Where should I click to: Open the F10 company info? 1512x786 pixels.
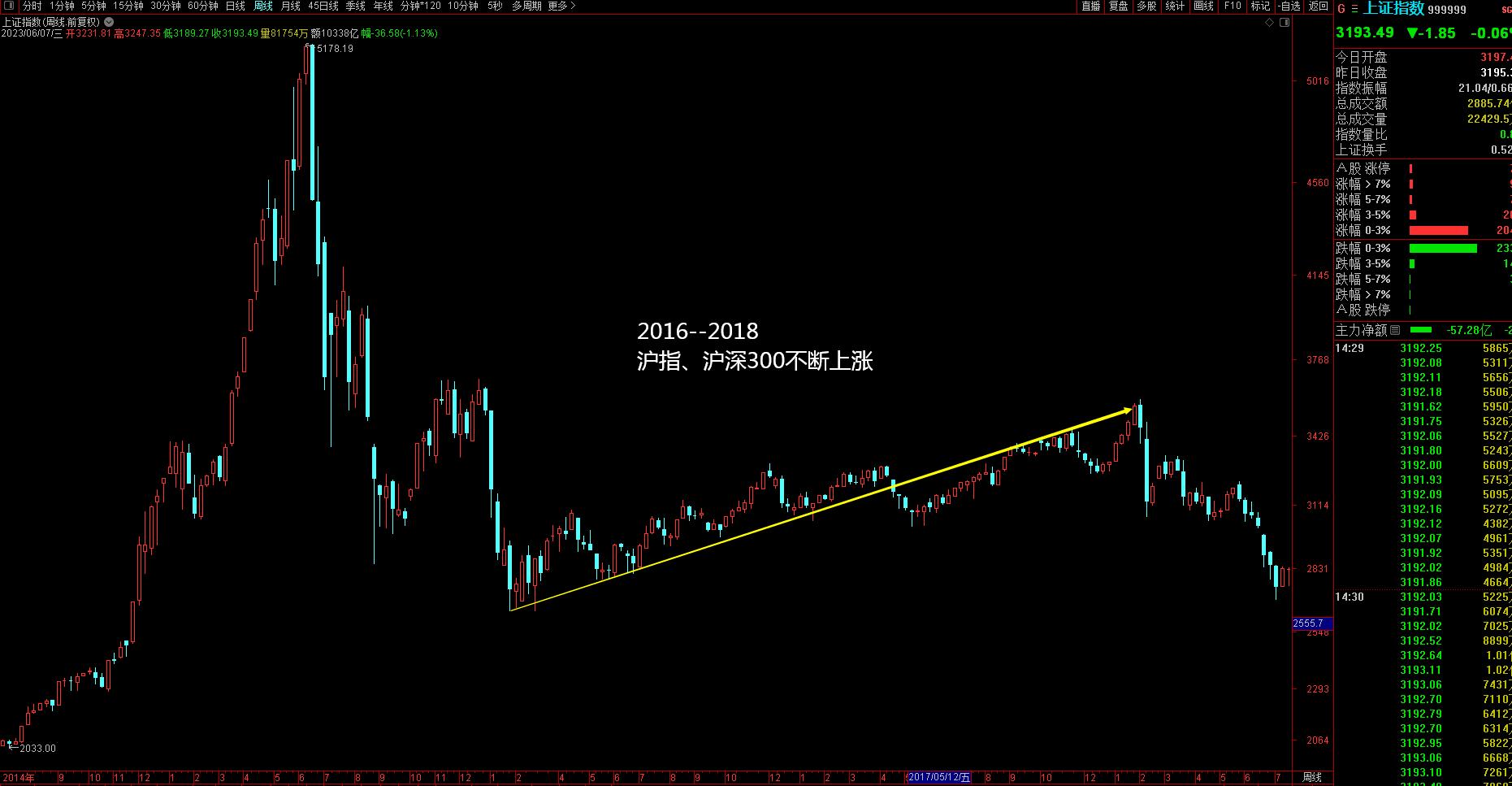coord(1233,6)
